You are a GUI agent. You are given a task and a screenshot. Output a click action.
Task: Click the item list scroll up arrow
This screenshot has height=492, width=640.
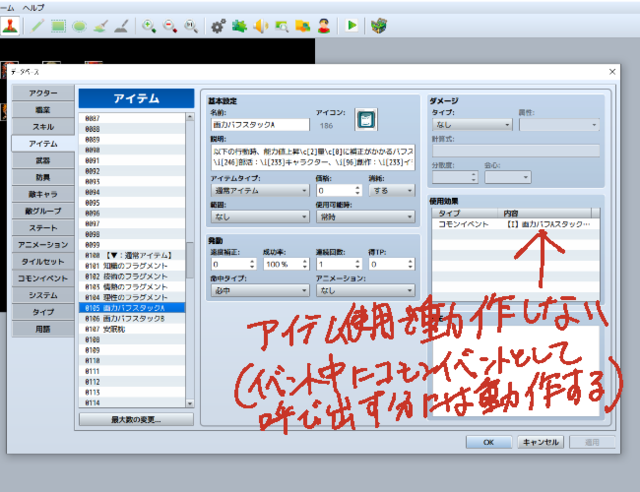point(190,117)
